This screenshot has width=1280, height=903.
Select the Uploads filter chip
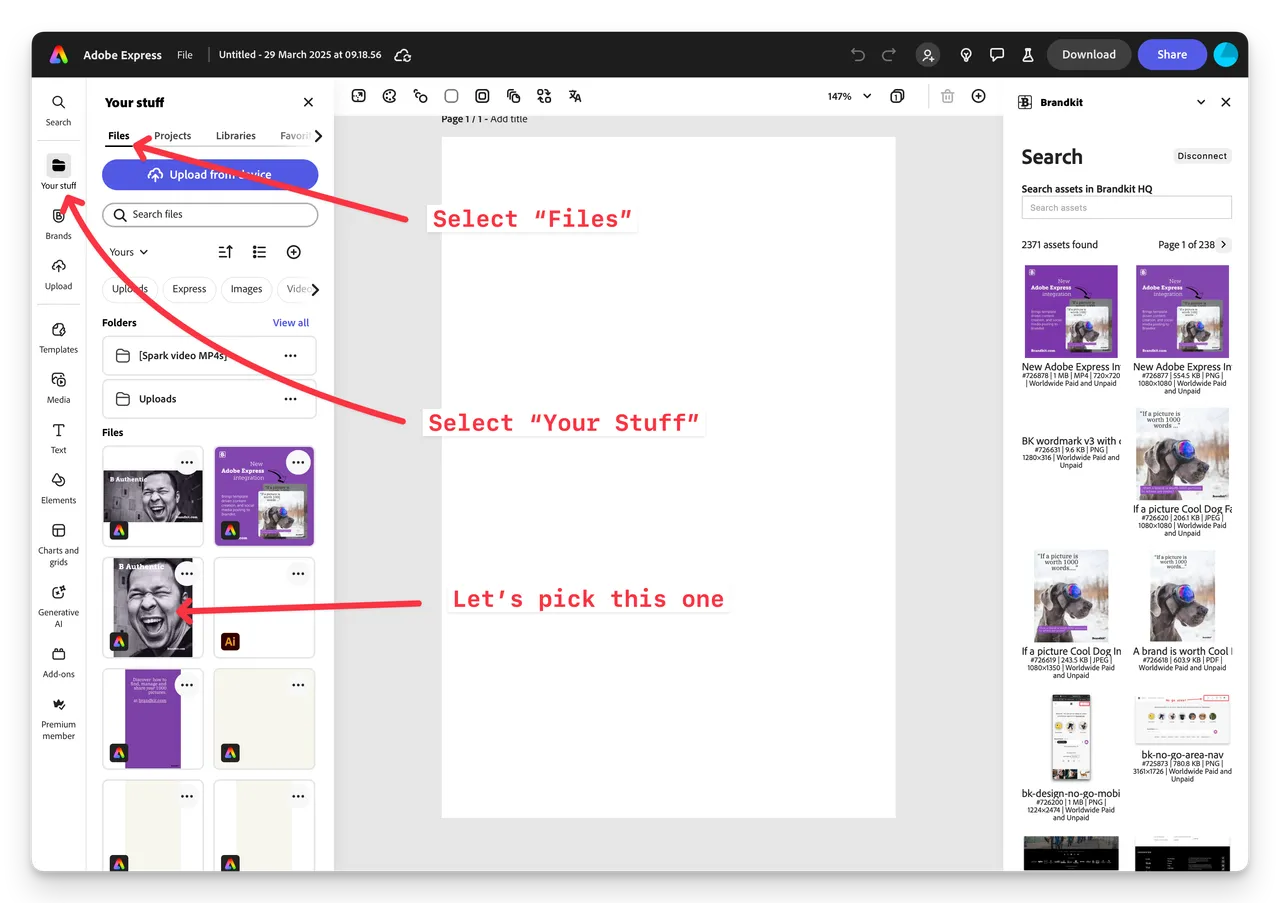tap(130, 289)
